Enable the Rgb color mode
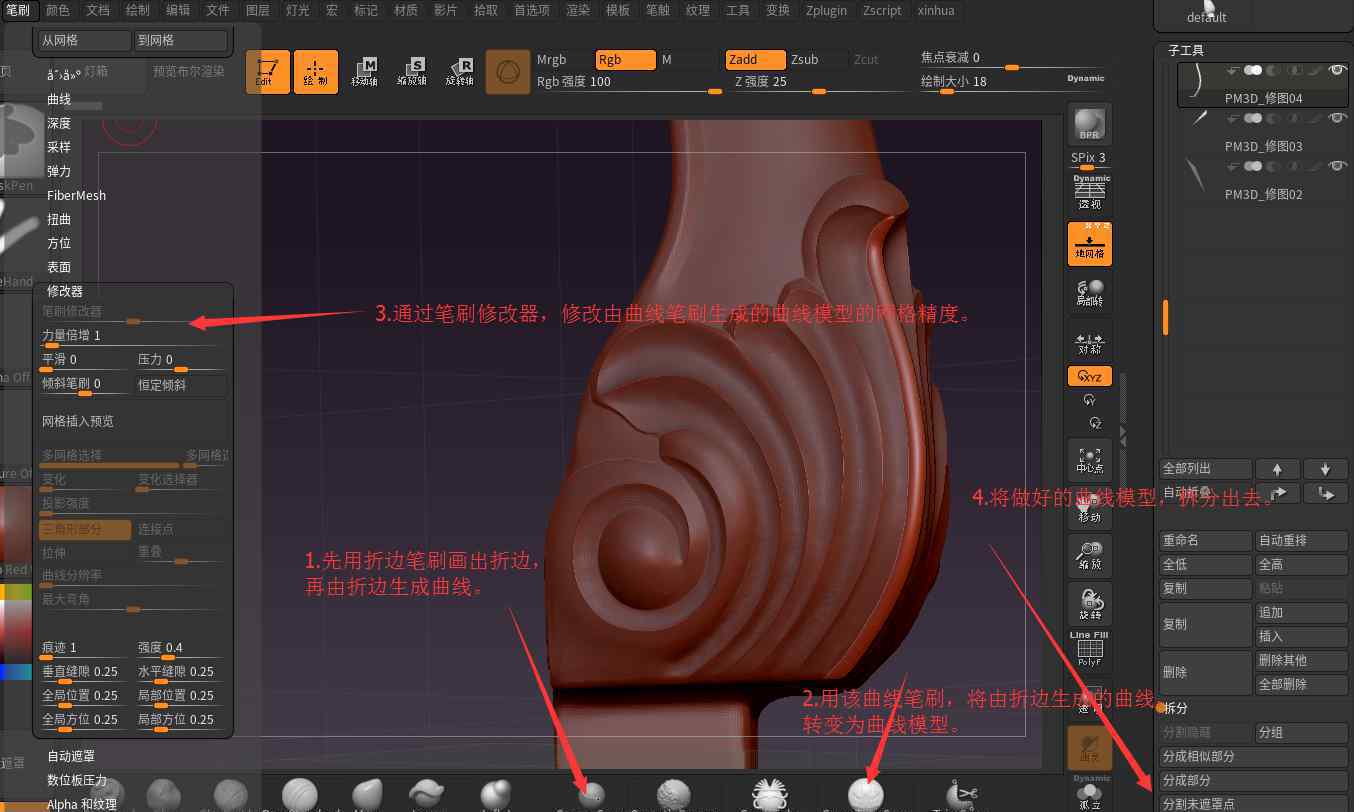 (625, 60)
